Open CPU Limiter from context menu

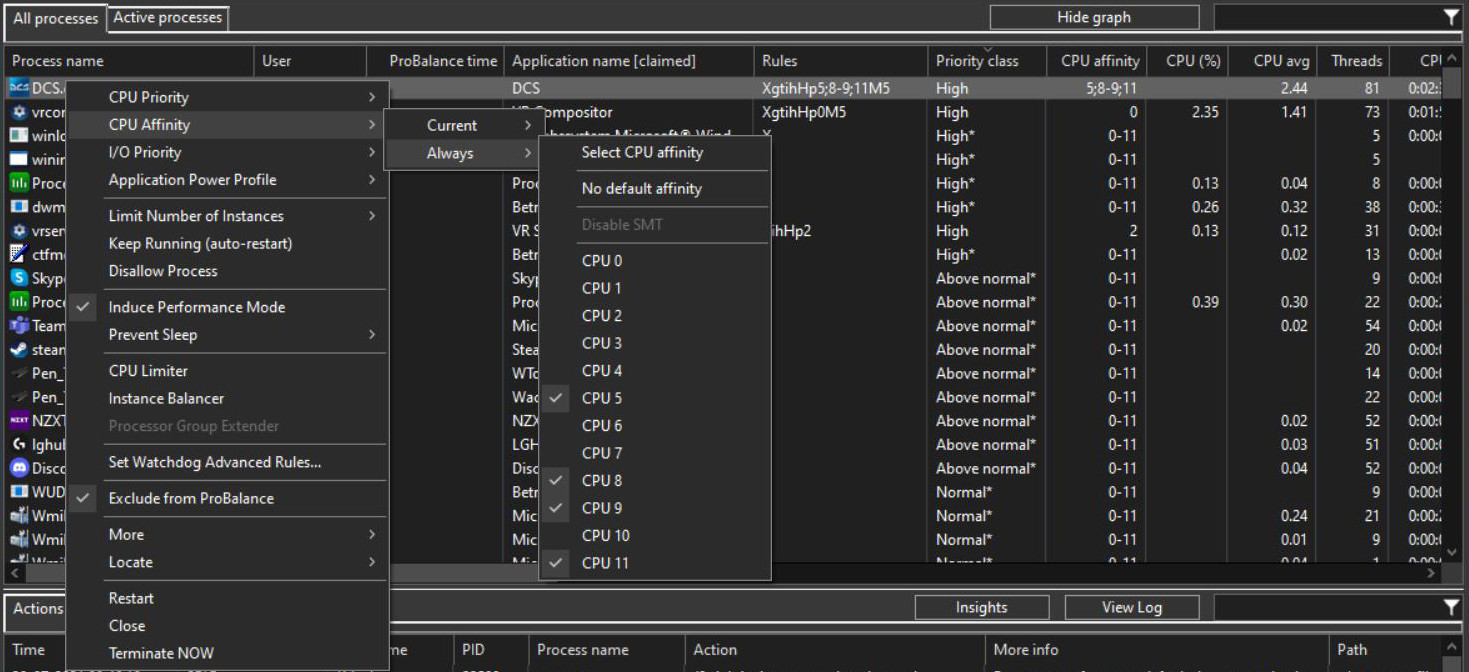tap(227, 371)
